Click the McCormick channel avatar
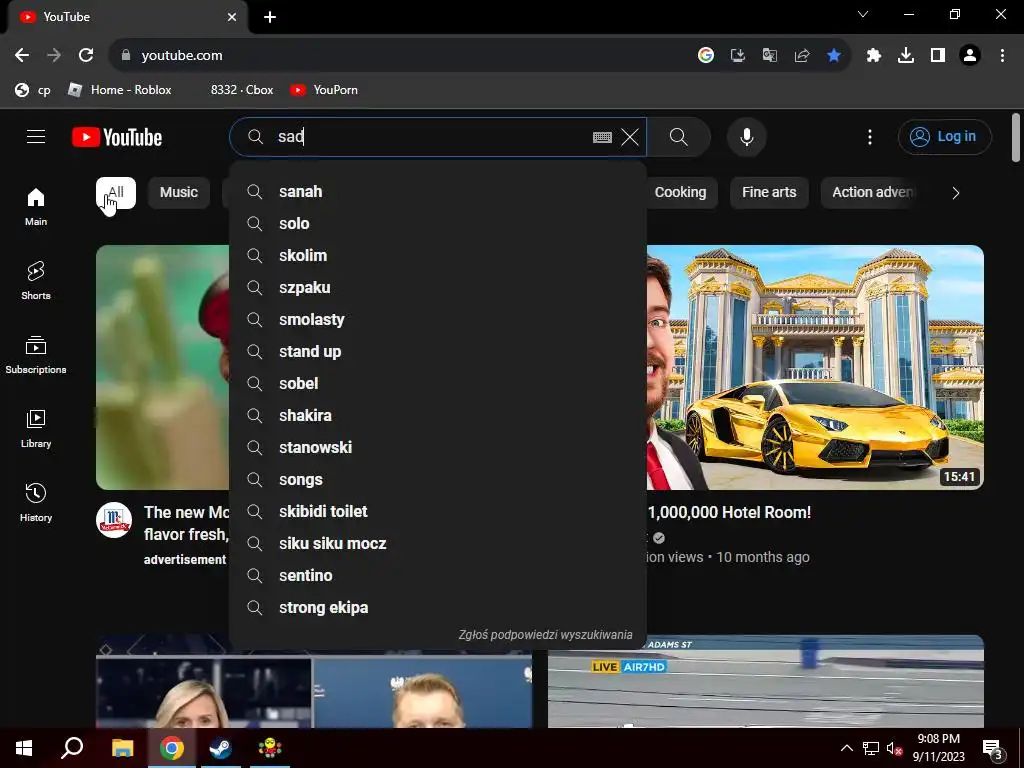 point(114,520)
